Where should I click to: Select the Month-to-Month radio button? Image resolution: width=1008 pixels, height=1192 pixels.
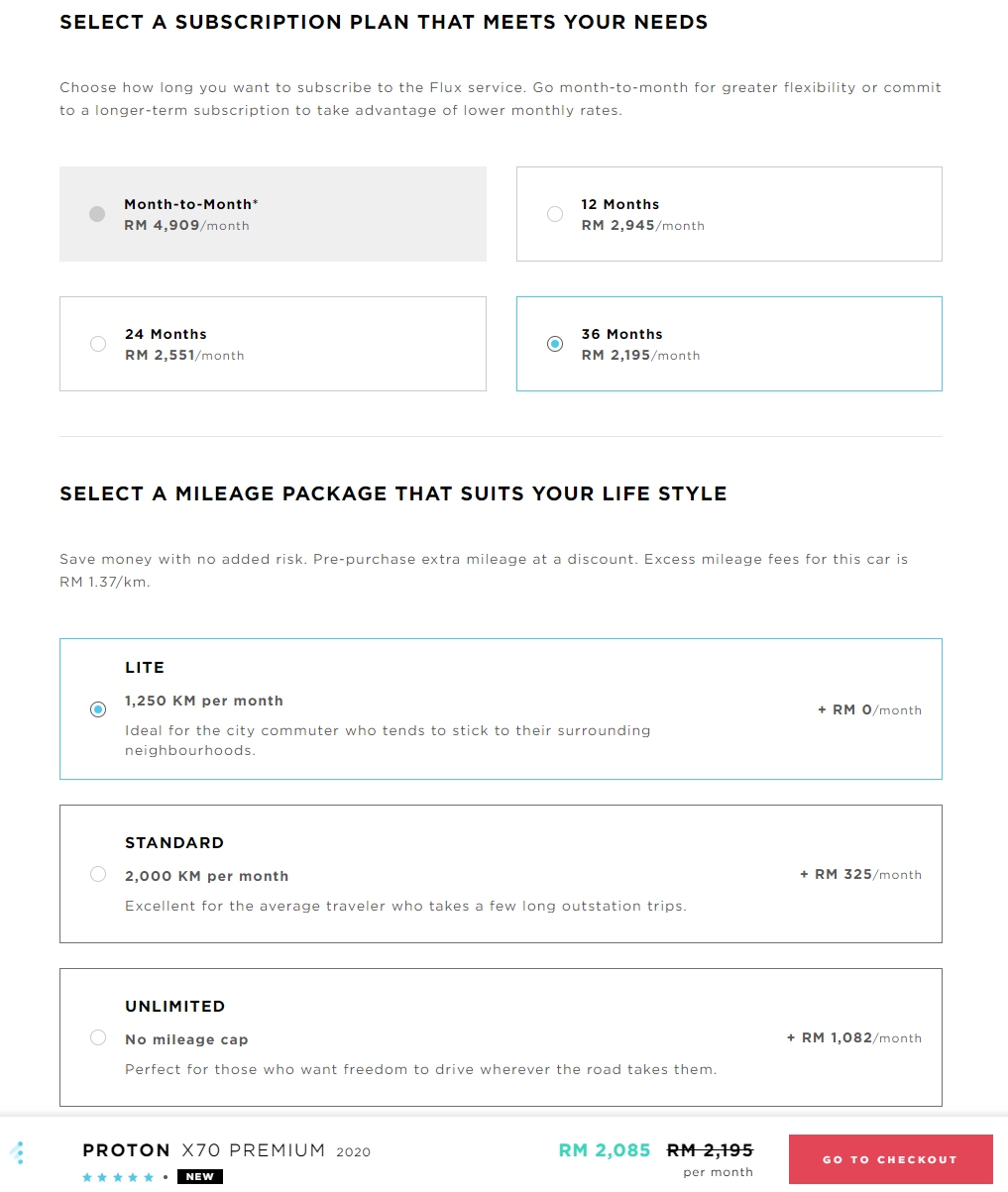[x=97, y=214]
